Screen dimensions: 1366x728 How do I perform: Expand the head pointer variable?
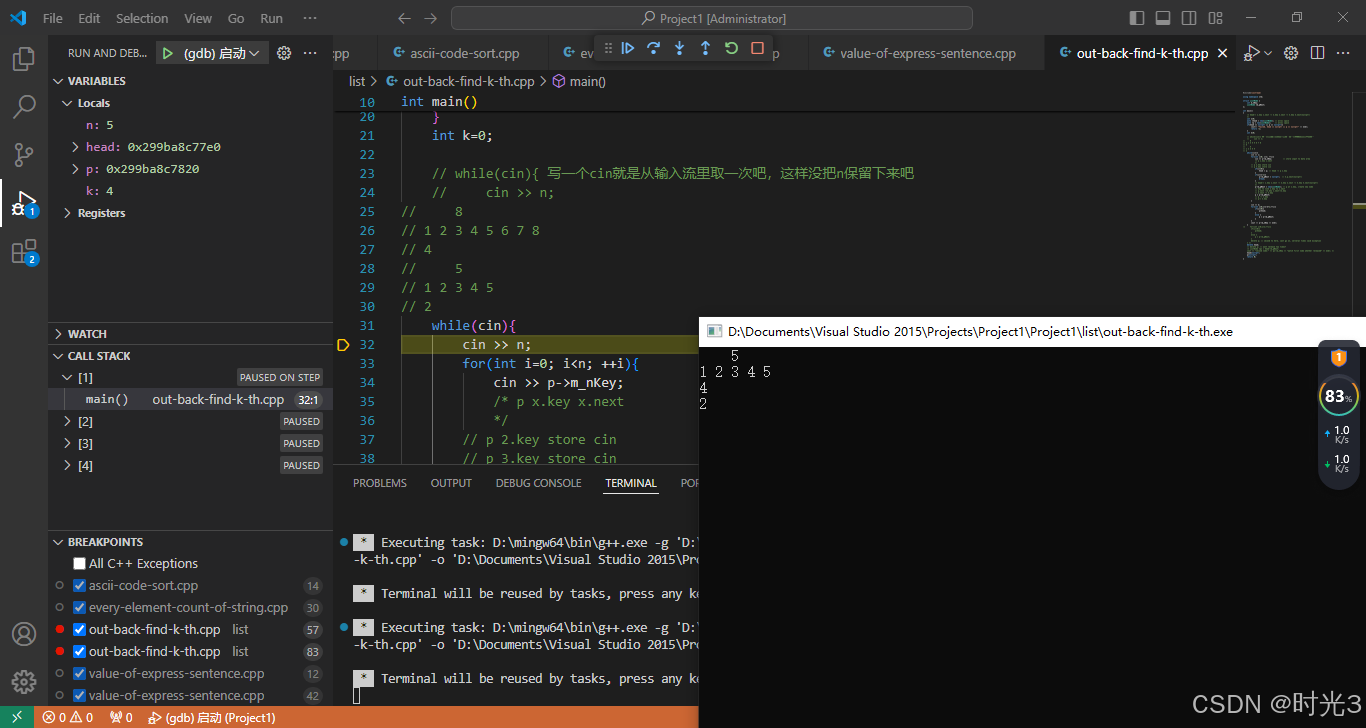(76, 147)
